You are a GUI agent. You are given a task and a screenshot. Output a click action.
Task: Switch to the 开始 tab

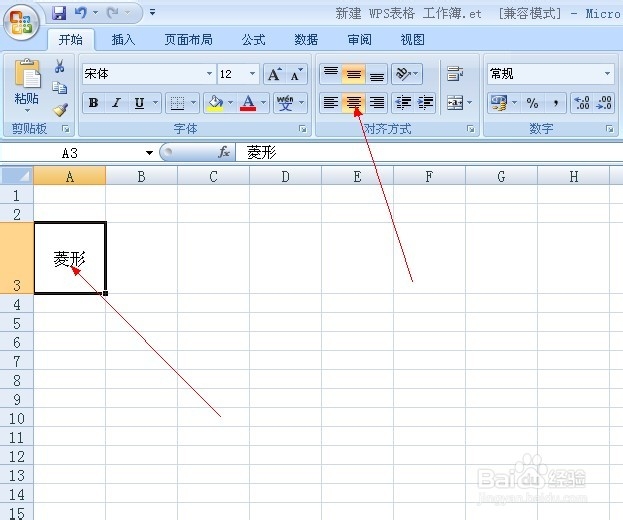71,40
